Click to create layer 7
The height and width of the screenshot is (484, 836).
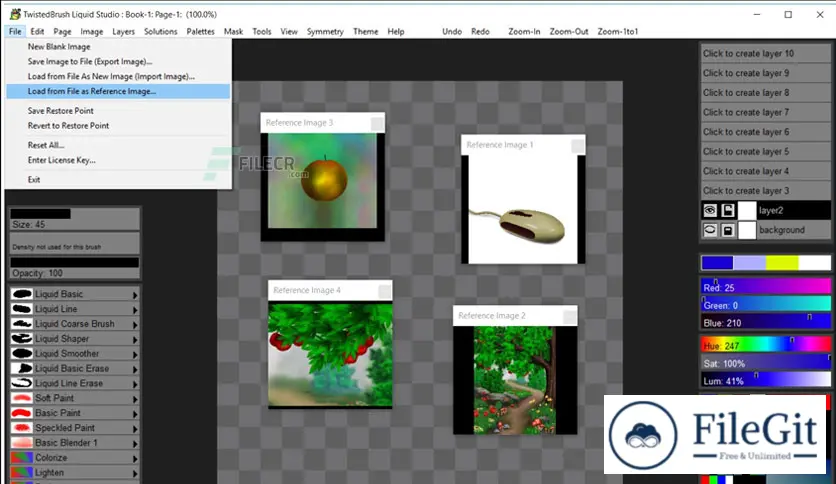click(765, 112)
